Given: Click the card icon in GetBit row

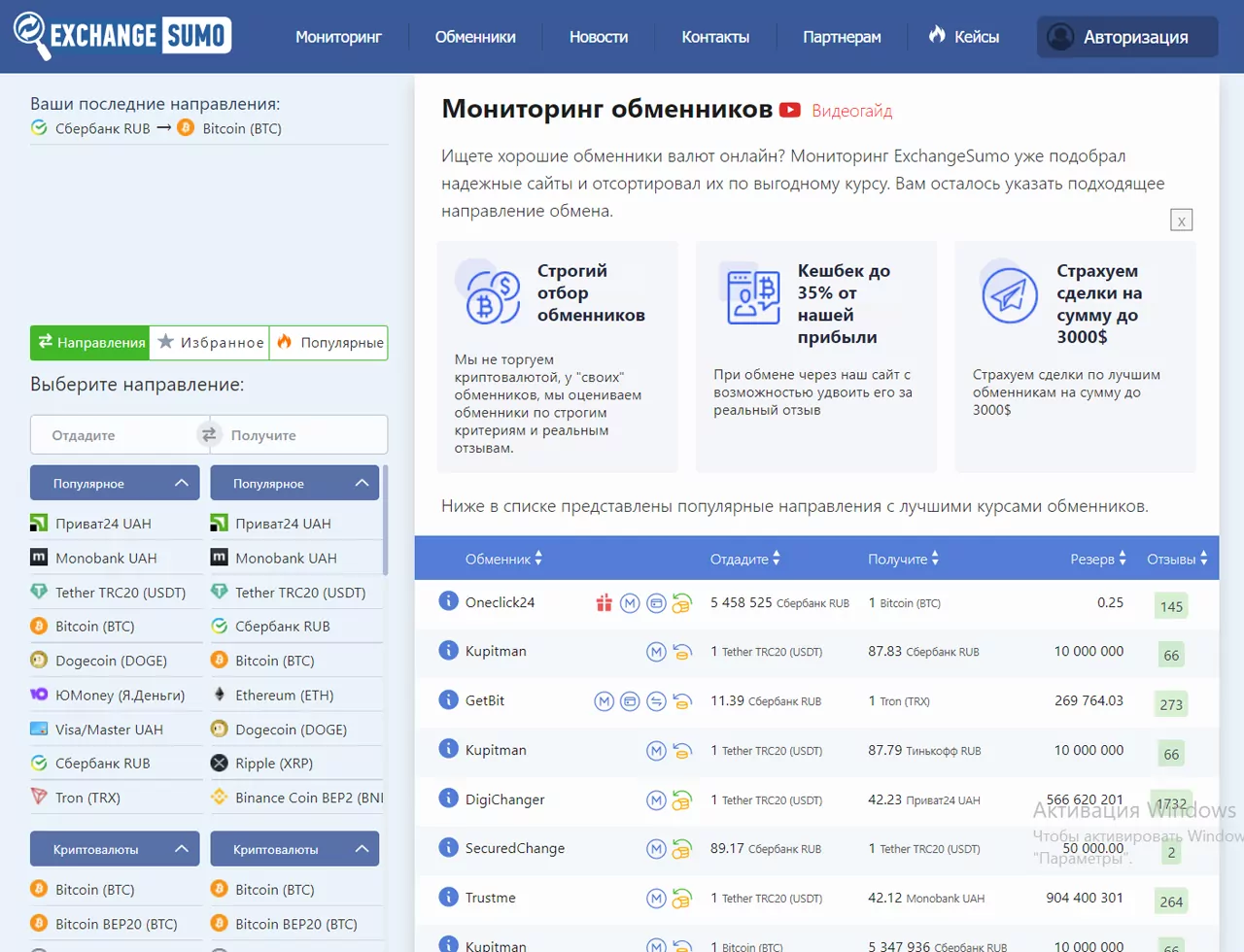Looking at the screenshot, I should pyautogui.click(x=630, y=701).
